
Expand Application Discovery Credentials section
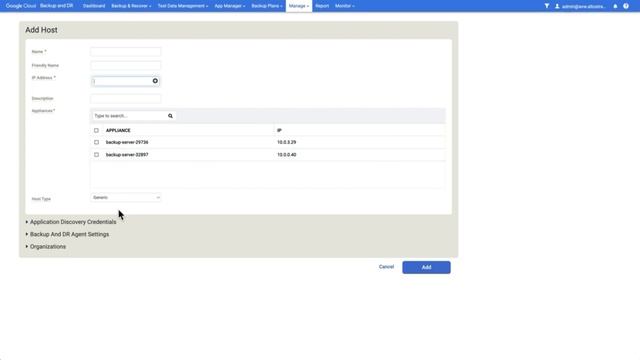point(71,222)
